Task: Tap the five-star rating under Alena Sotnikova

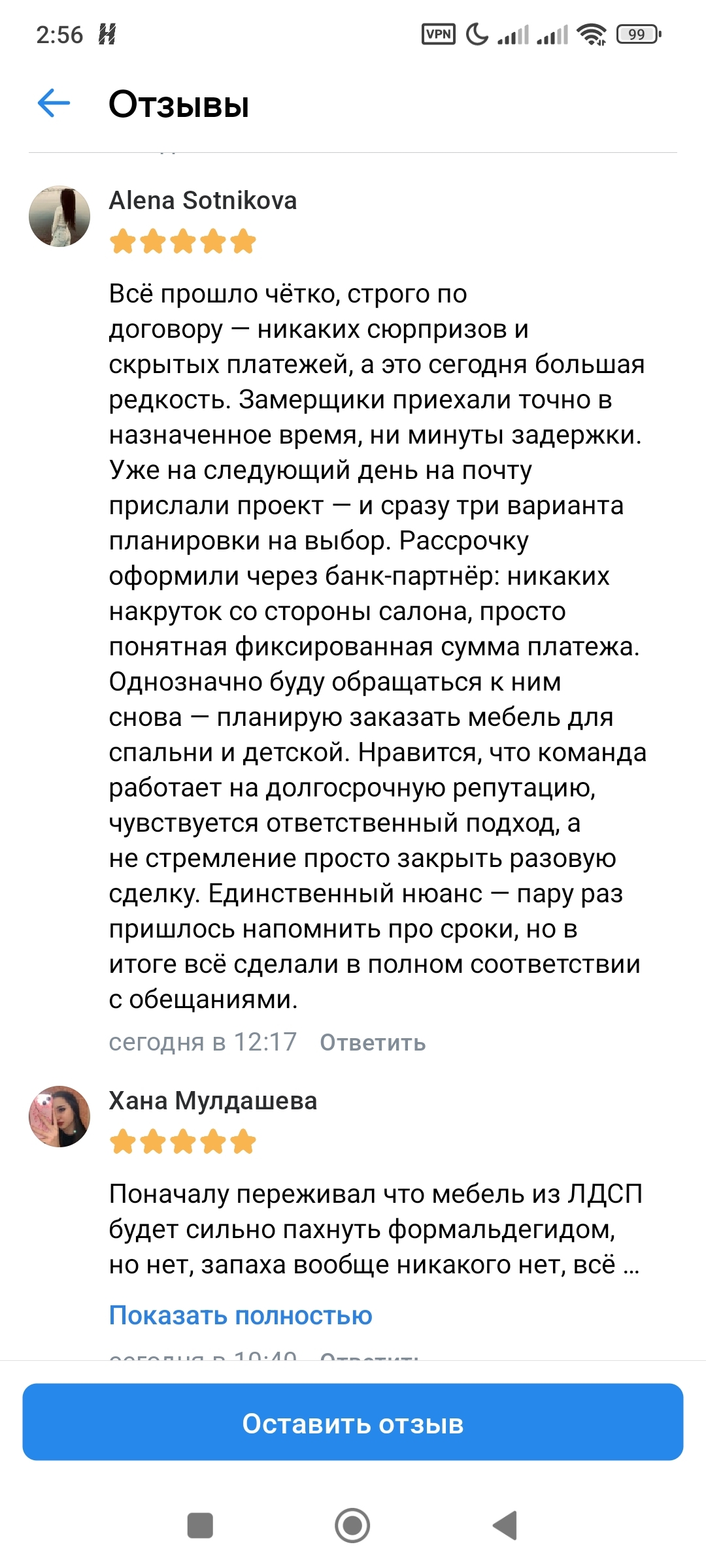Action: [x=183, y=241]
